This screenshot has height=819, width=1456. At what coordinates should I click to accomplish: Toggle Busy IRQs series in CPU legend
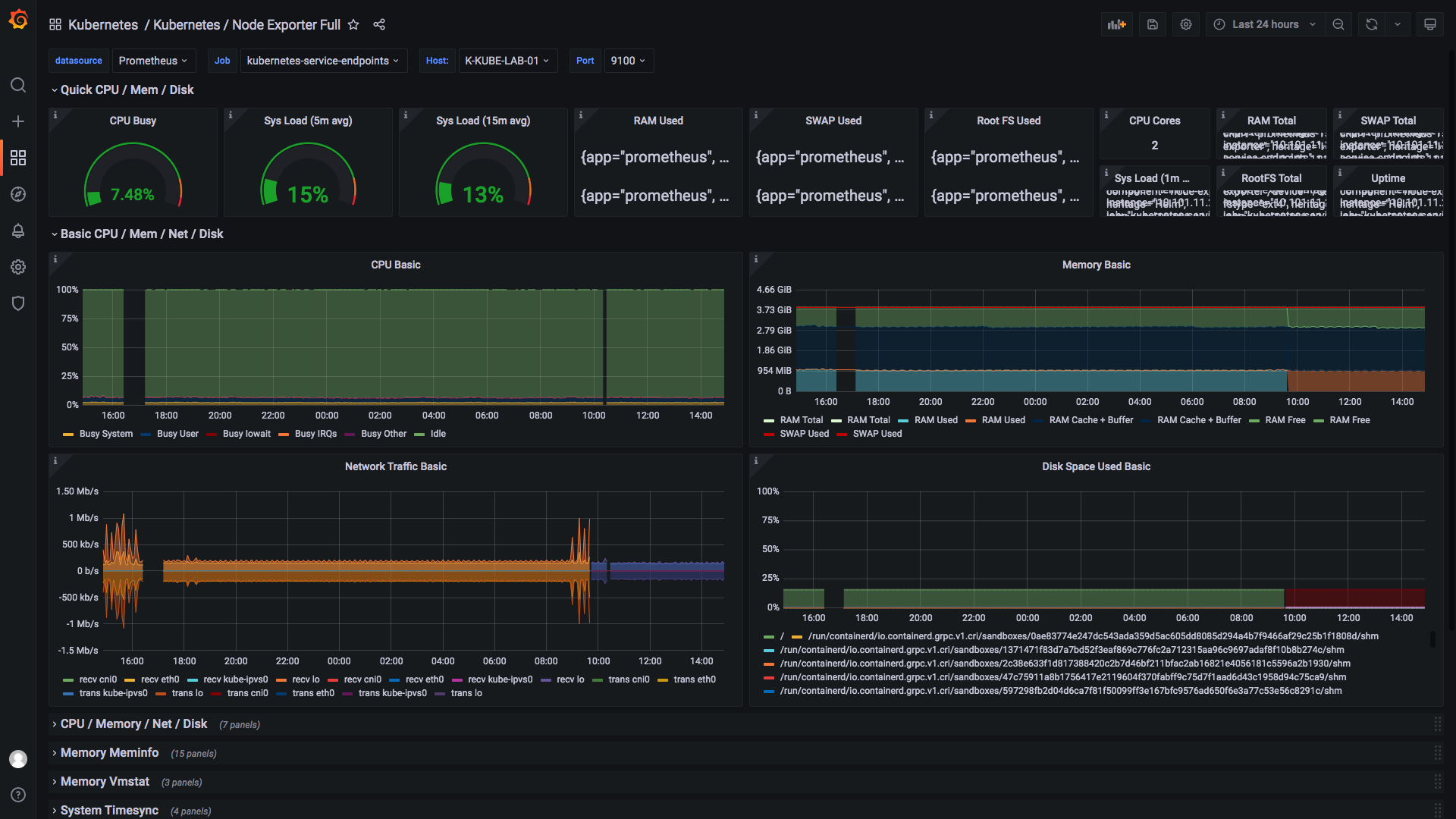coord(315,434)
